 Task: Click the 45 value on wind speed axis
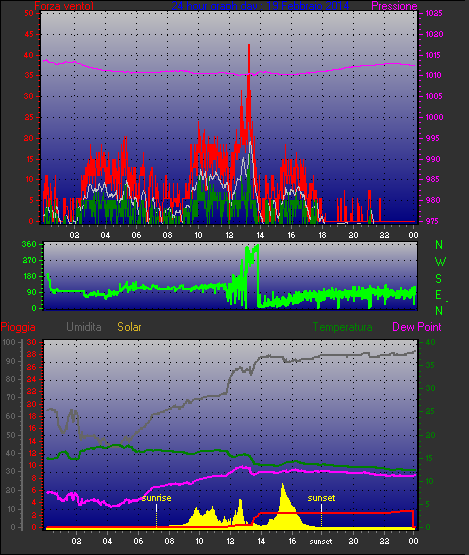click(29, 34)
